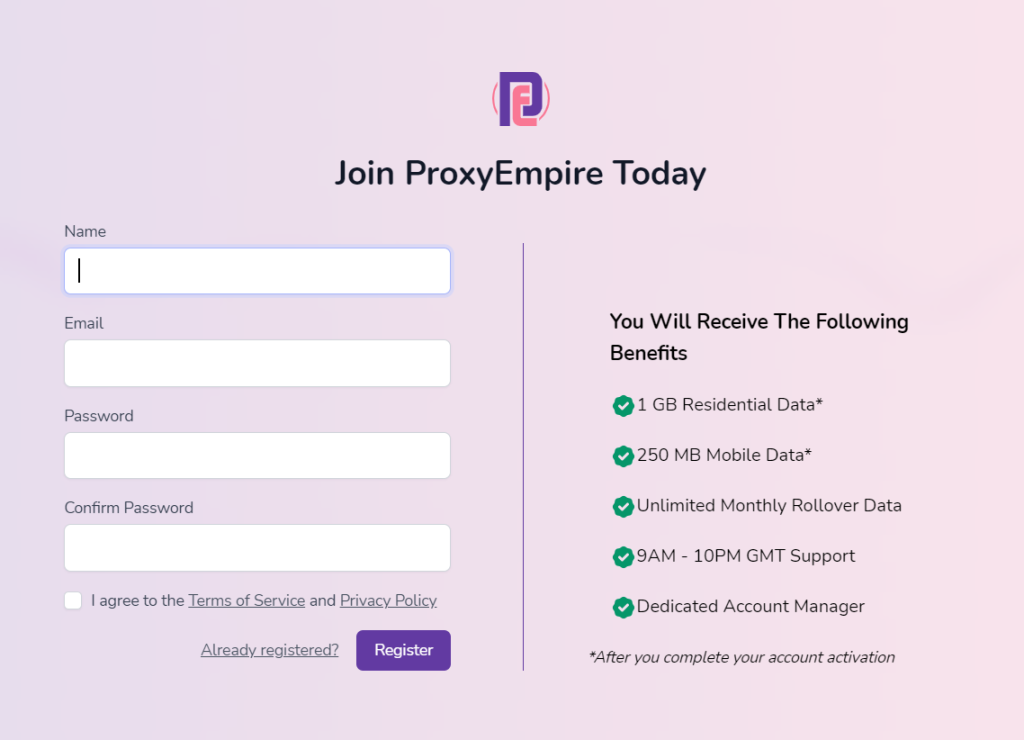Click inside the Name input field
Screen dimensions: 1024x740
(x=257, y=270)
